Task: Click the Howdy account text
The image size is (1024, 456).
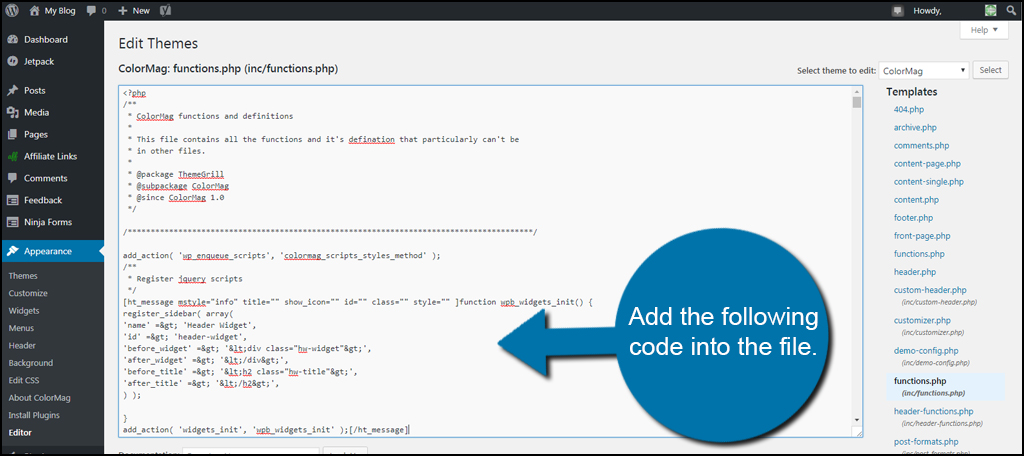Action: 927,10
